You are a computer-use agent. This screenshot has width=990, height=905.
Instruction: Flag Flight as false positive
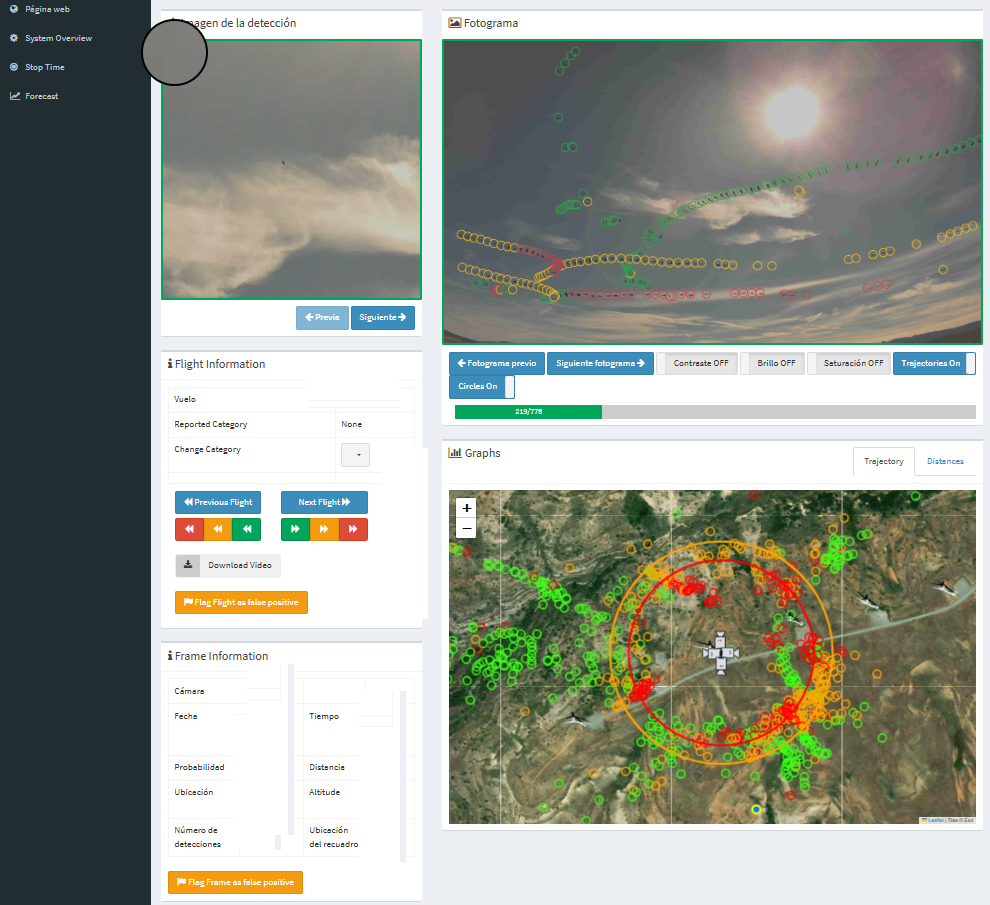pyautogui.click(x=241, y=602)
